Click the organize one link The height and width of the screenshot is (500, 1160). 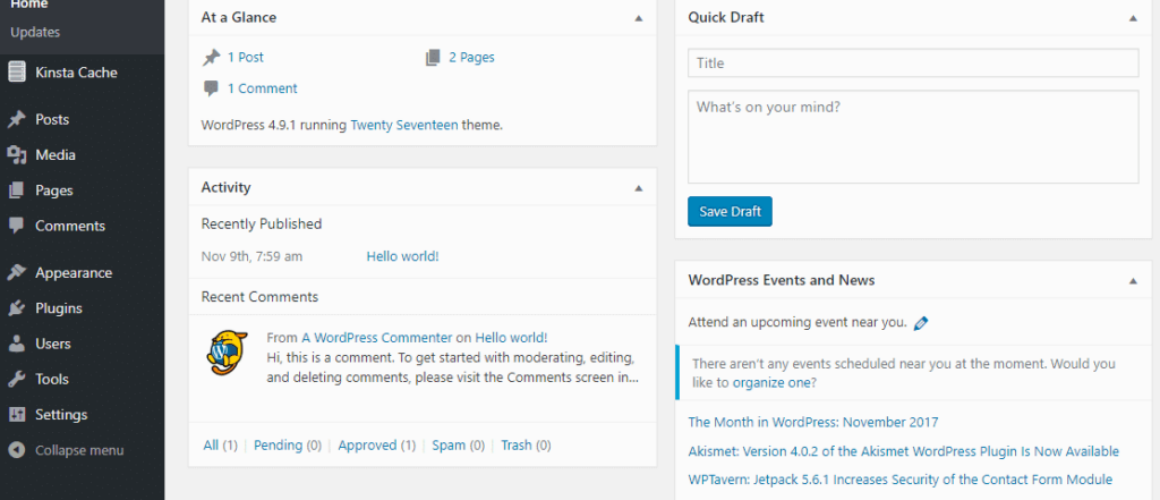772,383
